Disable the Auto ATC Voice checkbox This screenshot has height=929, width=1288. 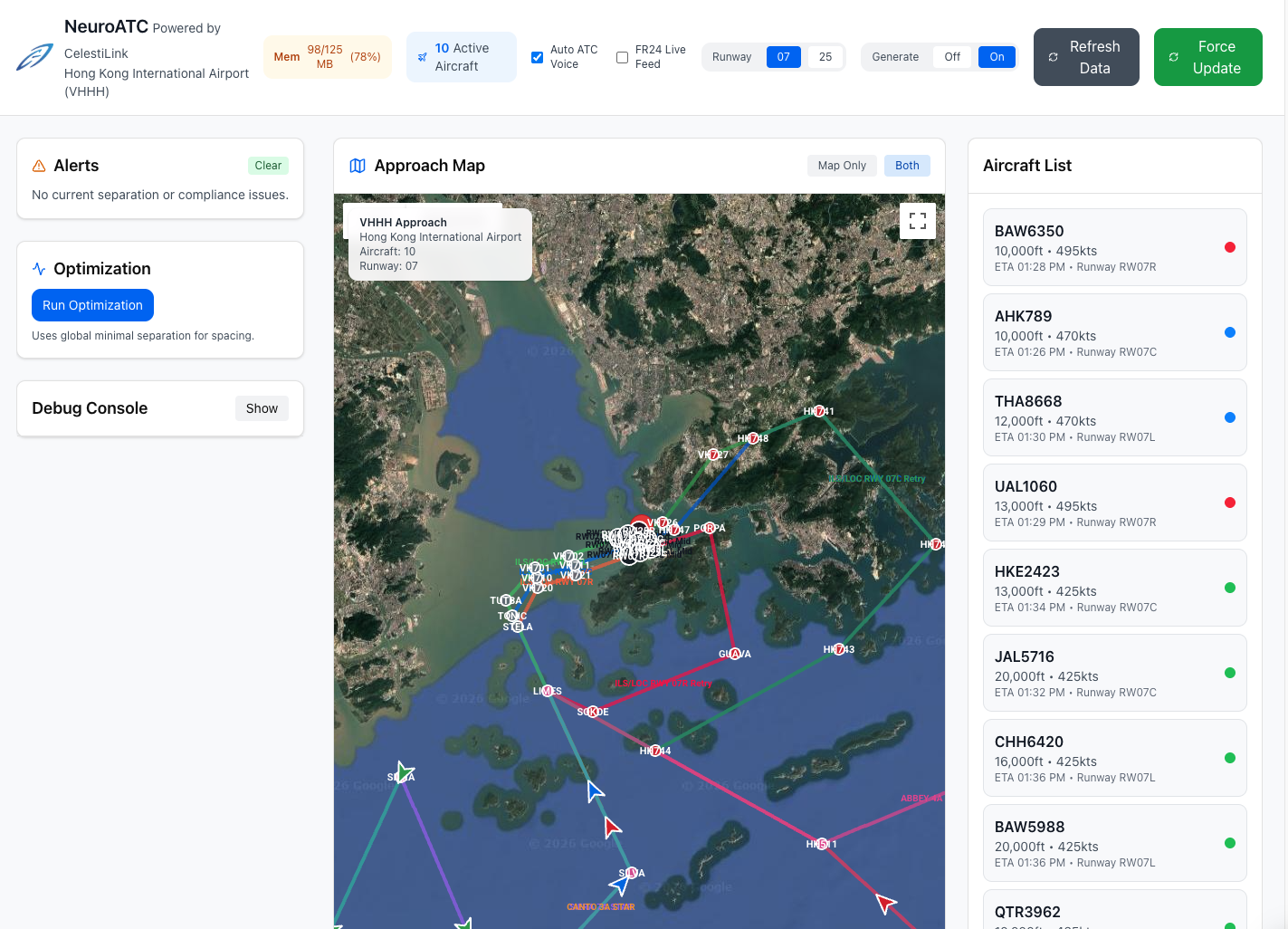(x=537, y=57)
